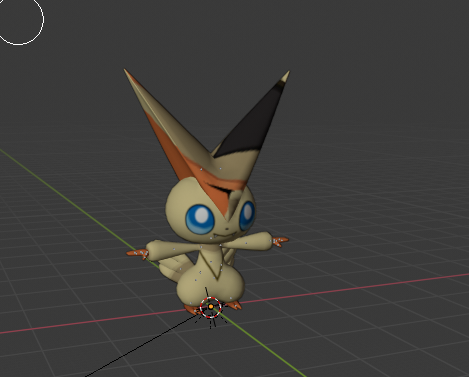Select the outstretched right arm
Image resolution: width=469 pixels, height=377 pixels.
click(x=249, y=241)
